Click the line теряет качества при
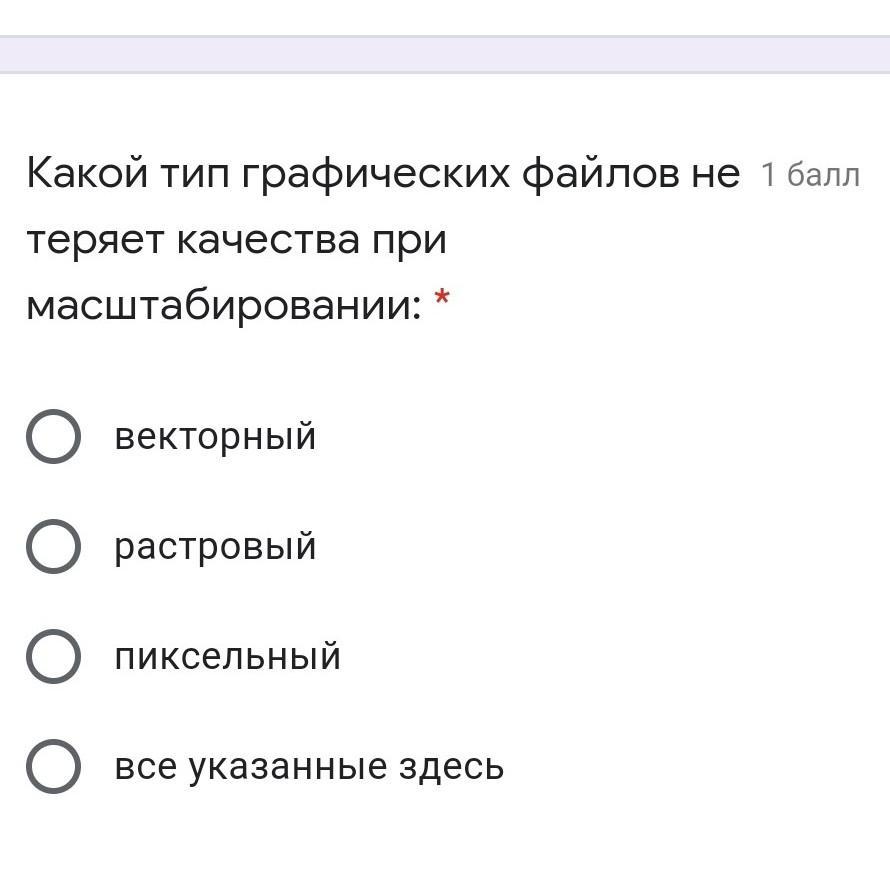The height and width of the screenshot is (885, 890). coord(236,241)
